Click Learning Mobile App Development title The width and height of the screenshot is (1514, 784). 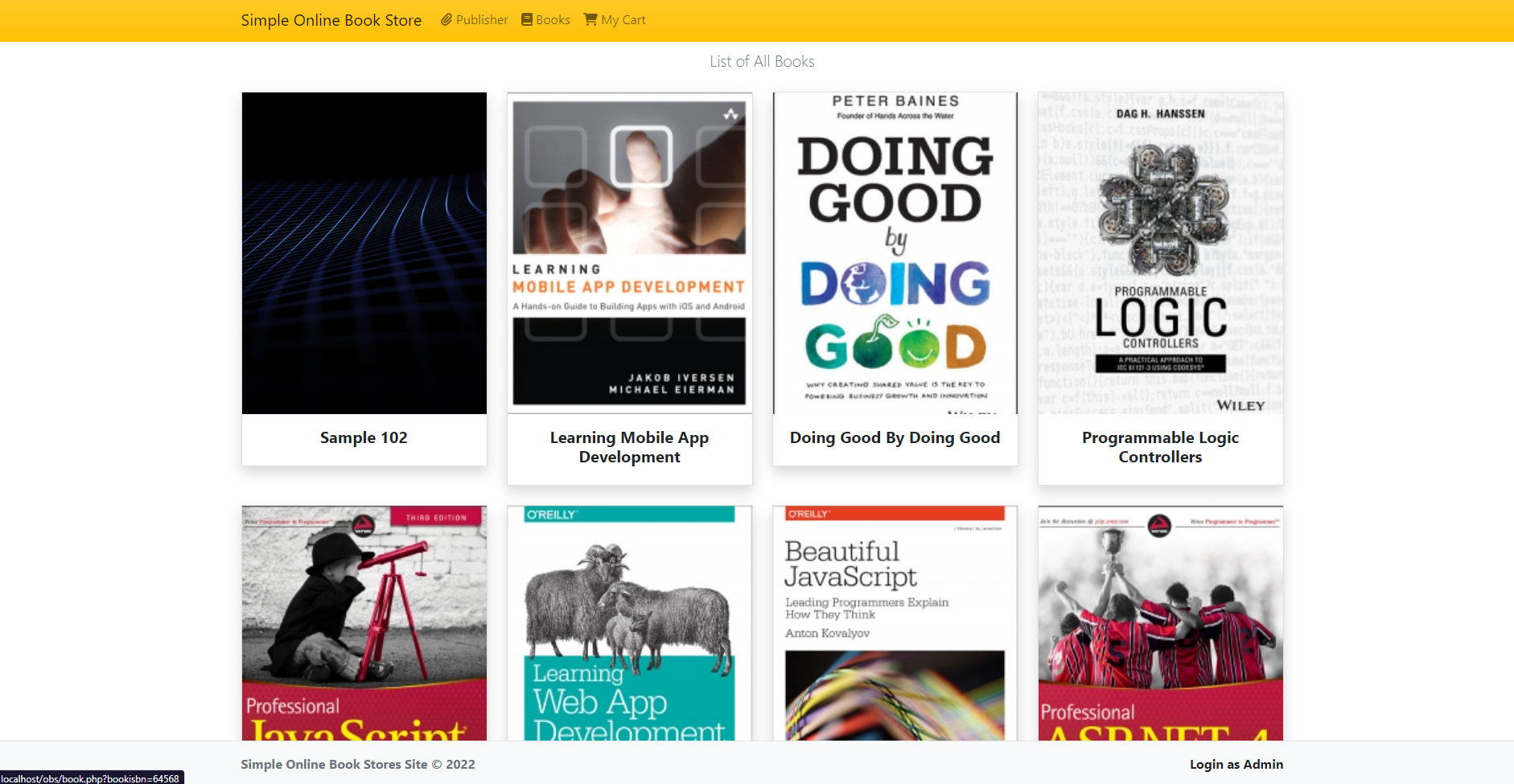coord(630,447)
